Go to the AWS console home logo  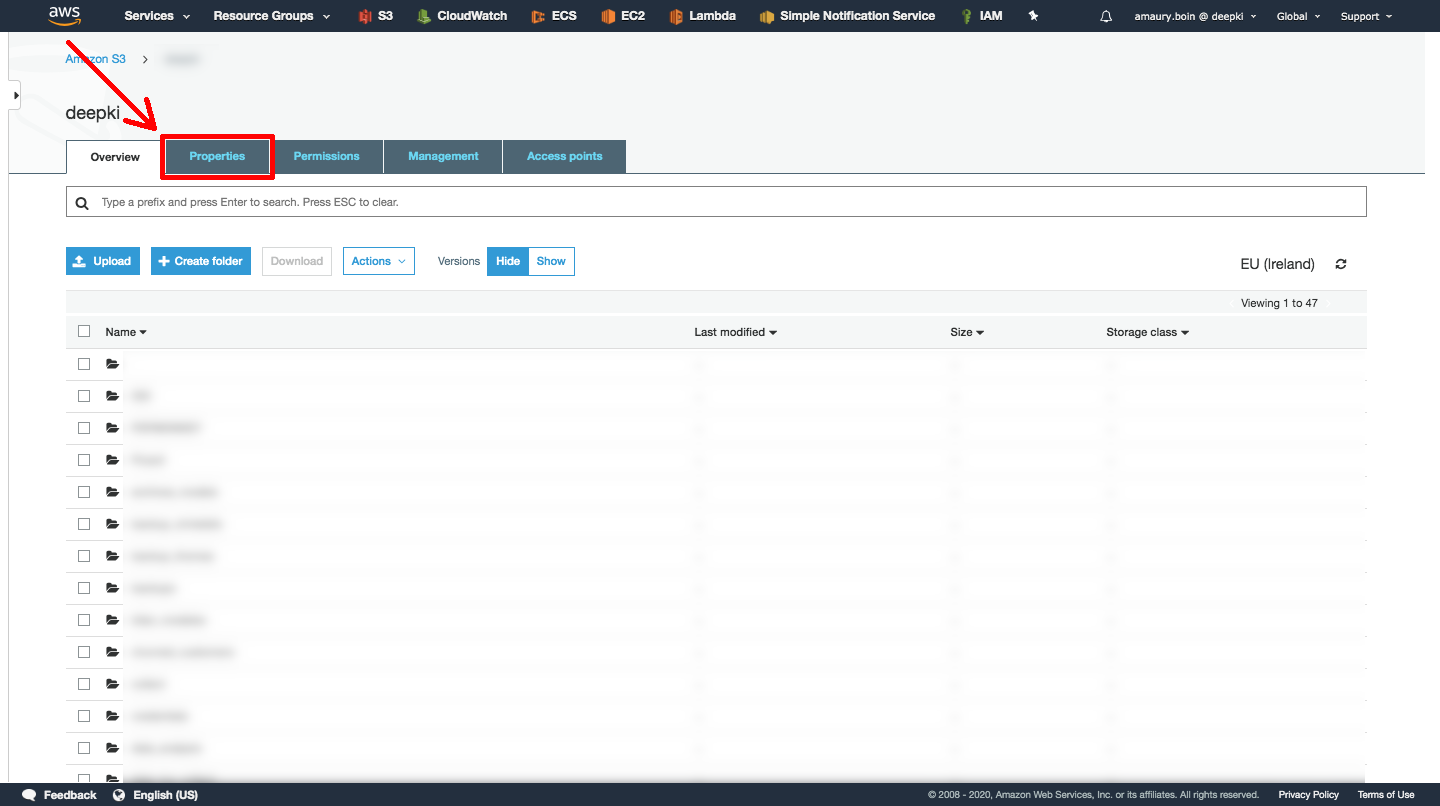64,15
